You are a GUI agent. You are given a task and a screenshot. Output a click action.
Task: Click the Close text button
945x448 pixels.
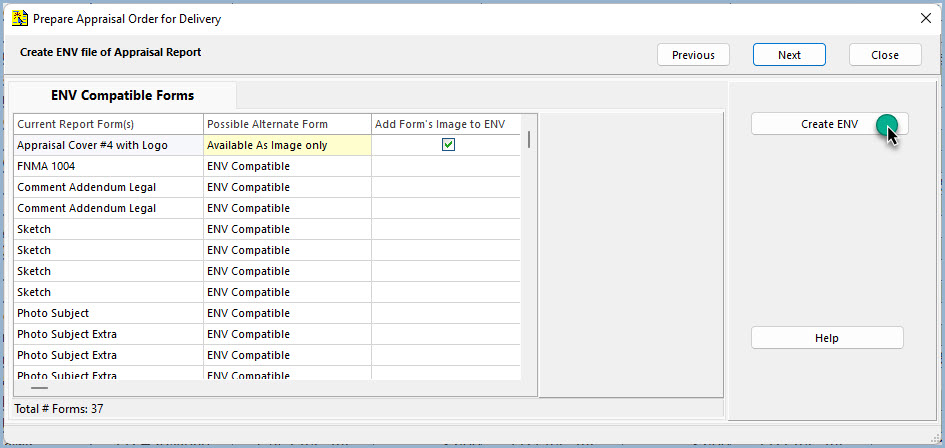885,55
